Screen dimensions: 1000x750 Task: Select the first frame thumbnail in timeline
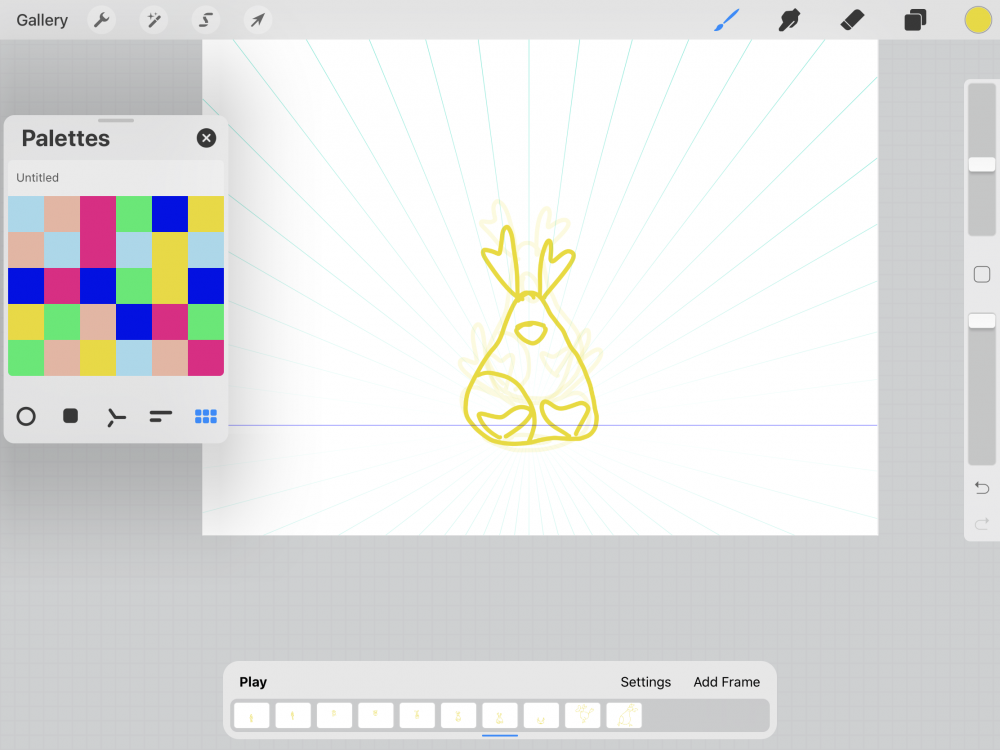pyautogui.click(x=251, y=716)
